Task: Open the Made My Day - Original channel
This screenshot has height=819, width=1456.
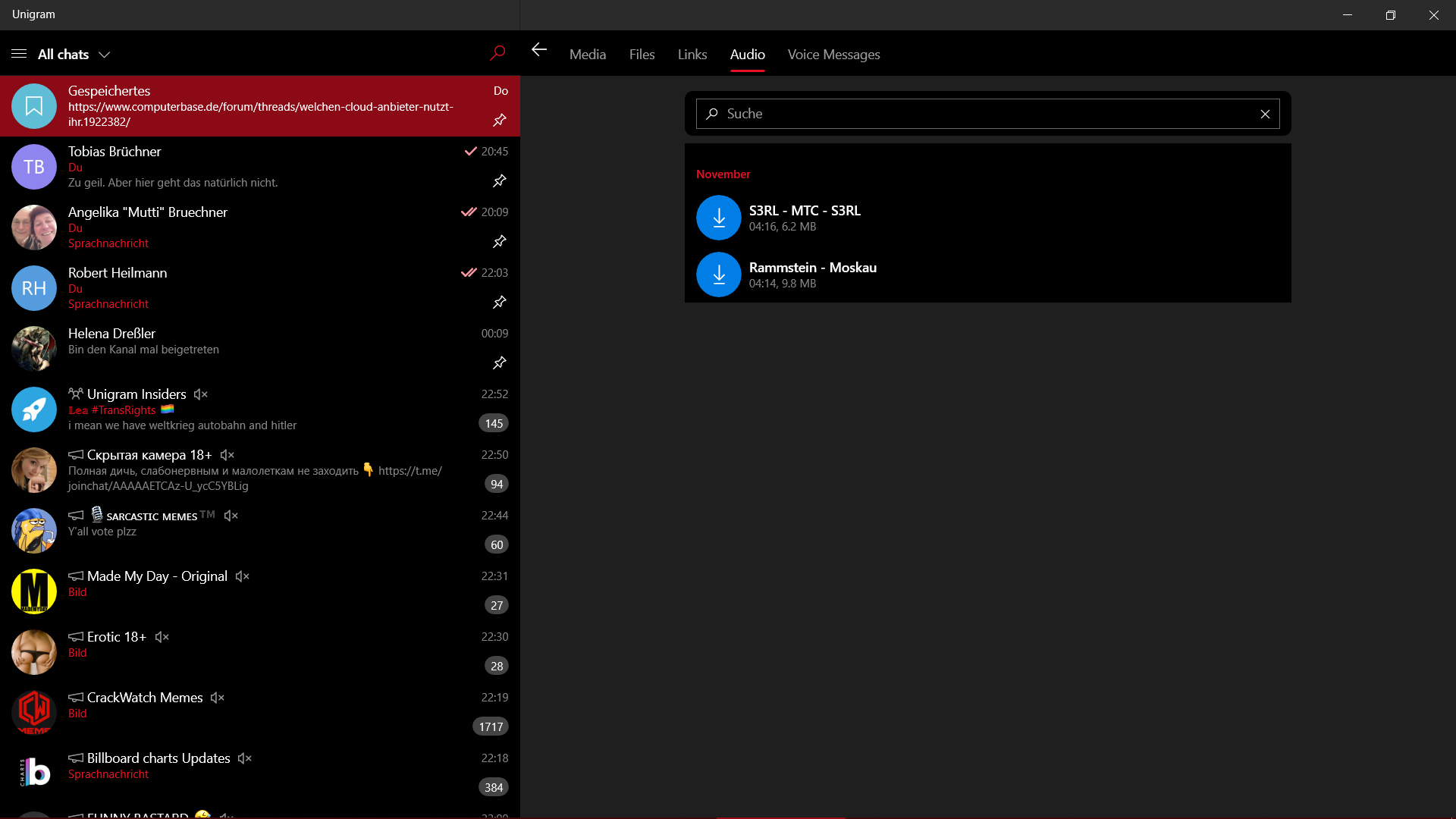Action: [x=260, y=591]
